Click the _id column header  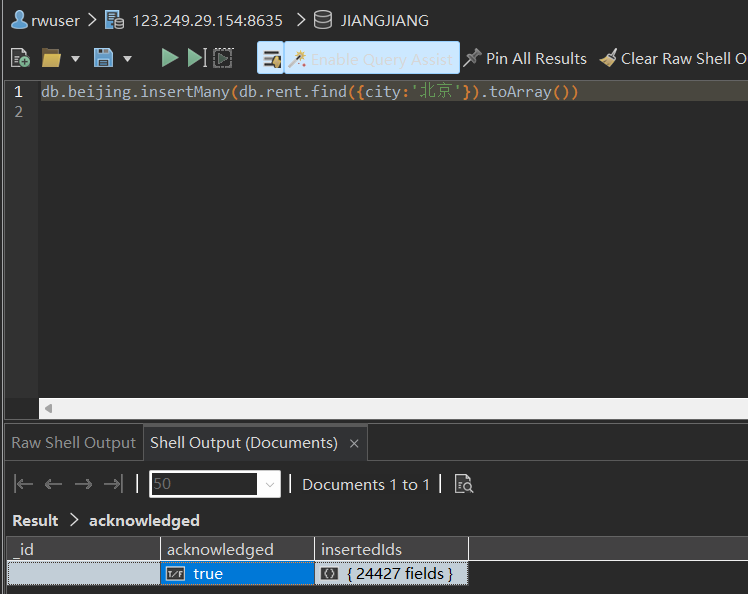(x=84, y=549)
